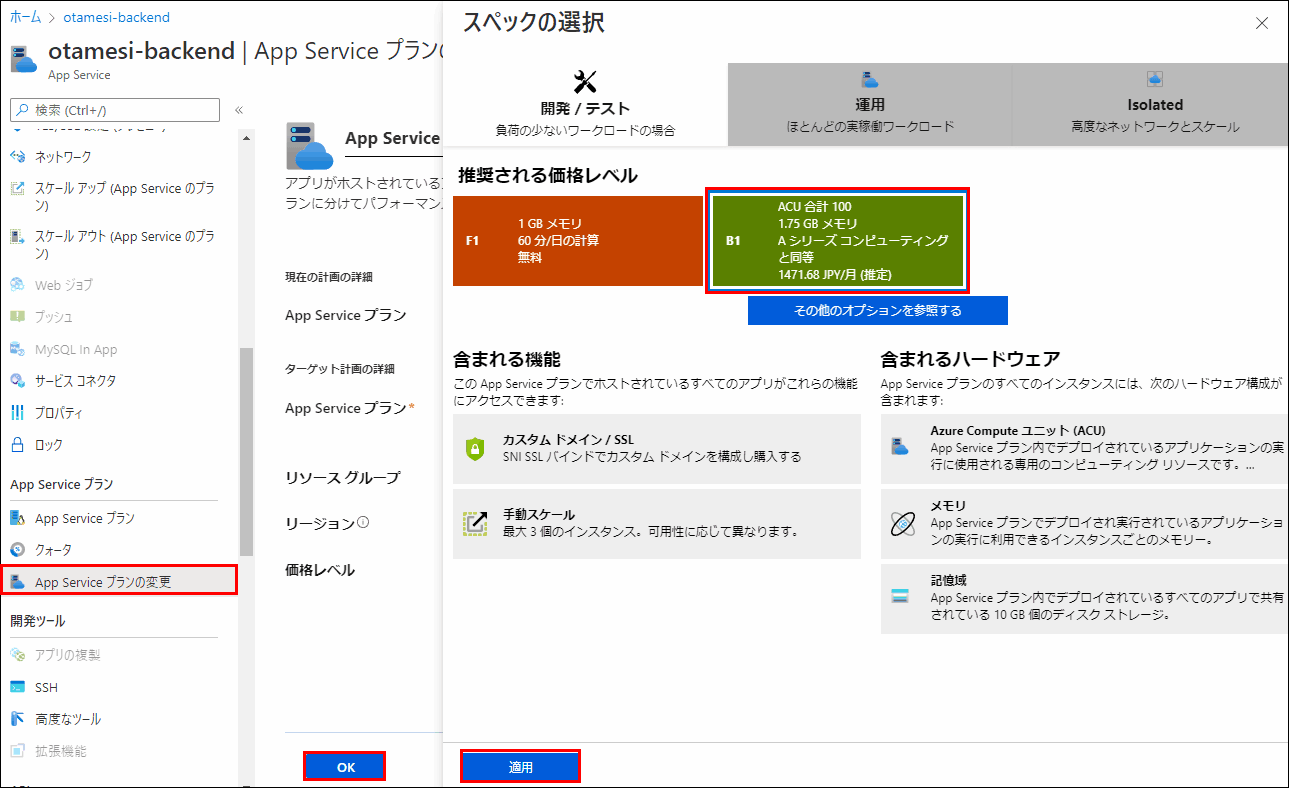The height and width of the screenshot is (788, 1289).
Task: Open スケール アップ (App Service のプラン)
Action: (x=125, y=196)
